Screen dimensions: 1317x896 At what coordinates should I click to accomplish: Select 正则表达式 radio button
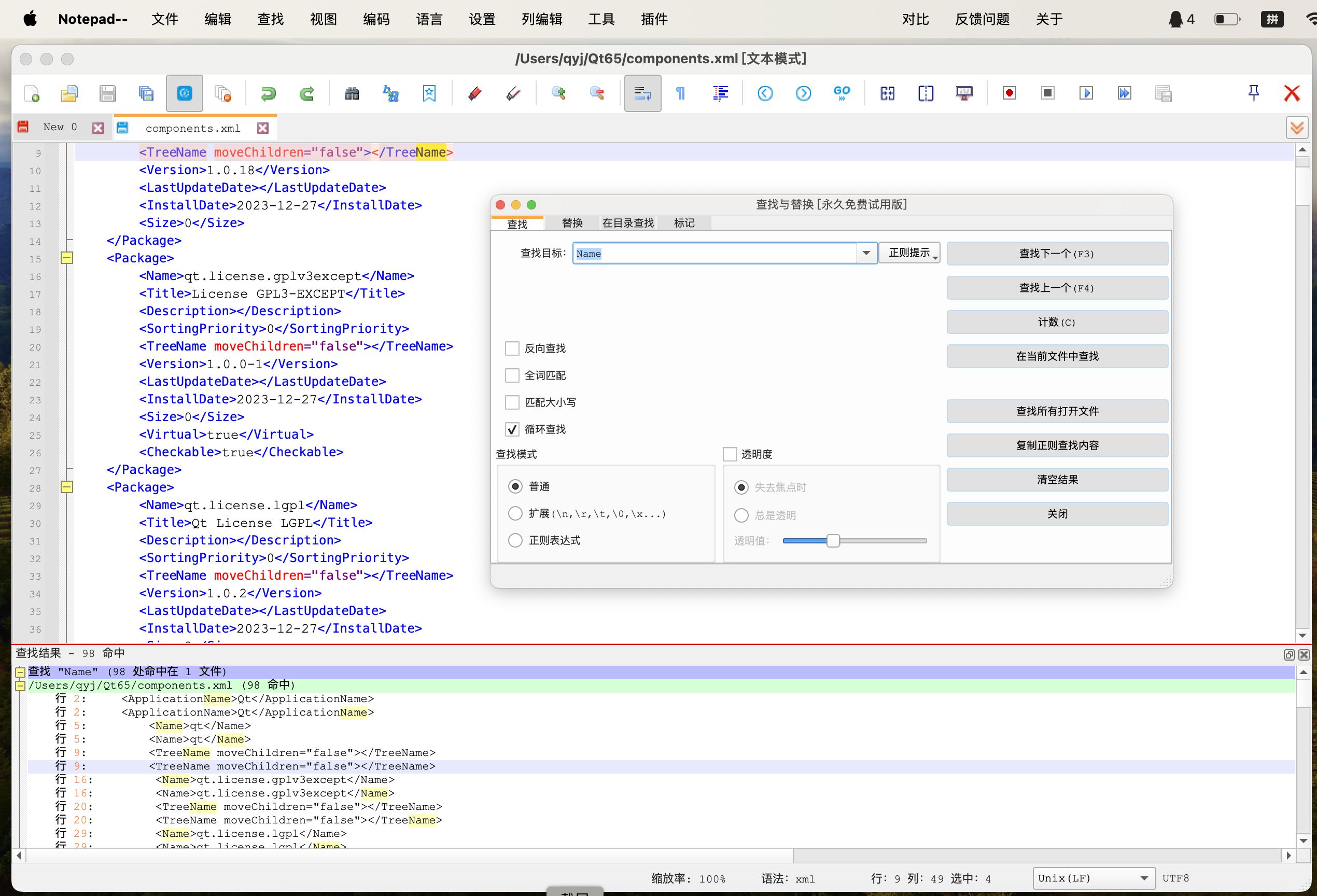click(514, 539)
